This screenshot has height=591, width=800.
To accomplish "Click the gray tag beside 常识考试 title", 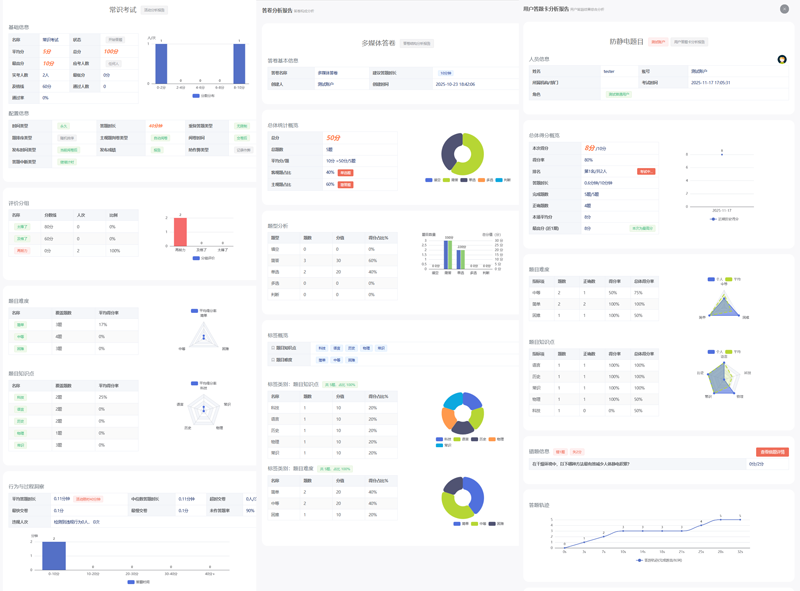I will coord(155,10).
